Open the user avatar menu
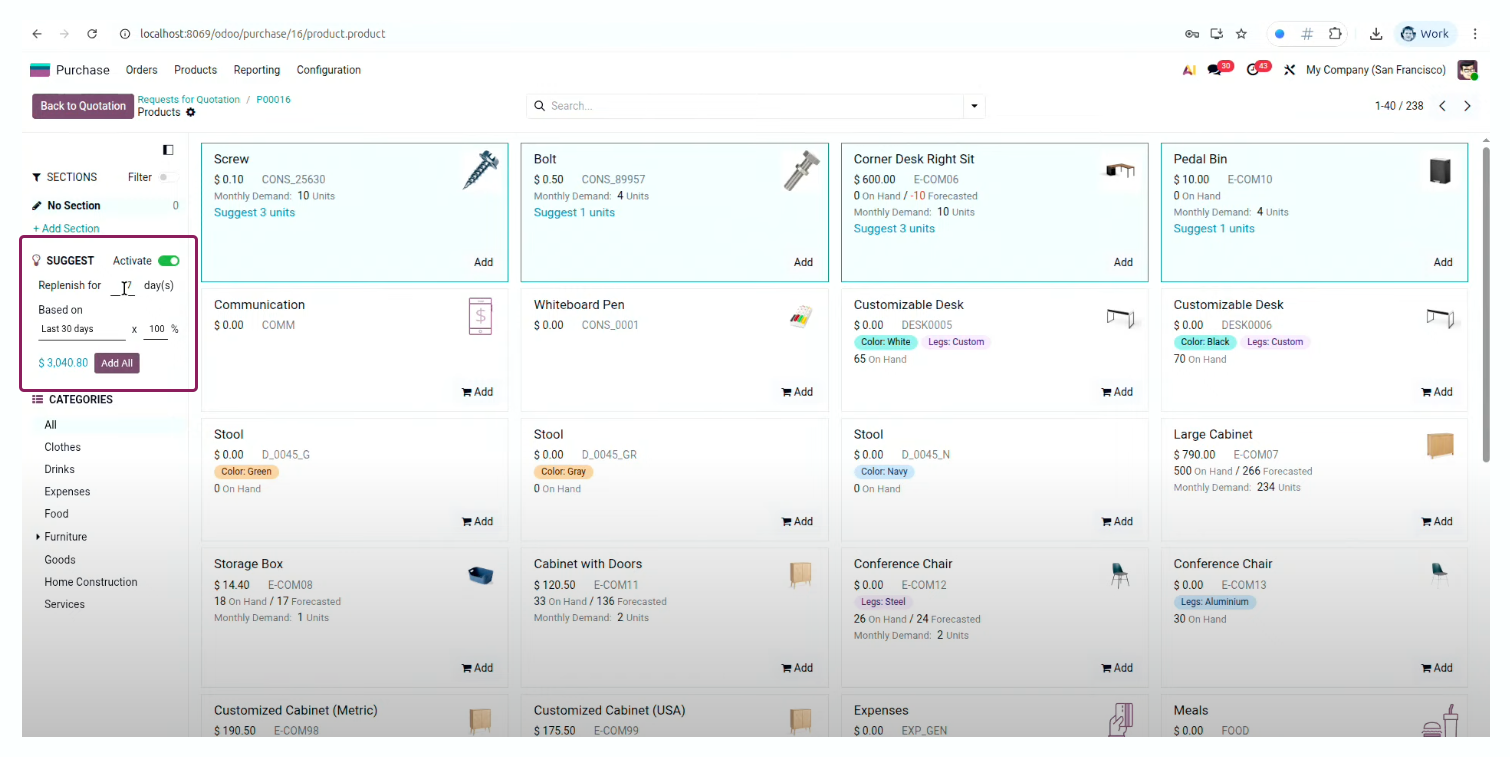 click(x=1467, y=70)
